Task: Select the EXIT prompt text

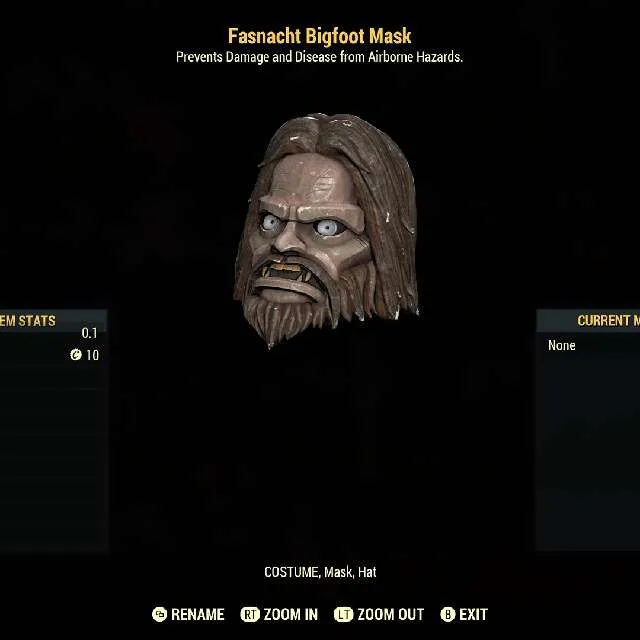Action: 473,614
